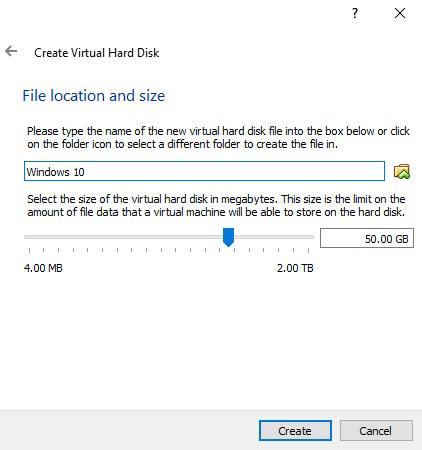Click the disk size slider handle
This screenshot has width=422, height=450.
point(228,237)
